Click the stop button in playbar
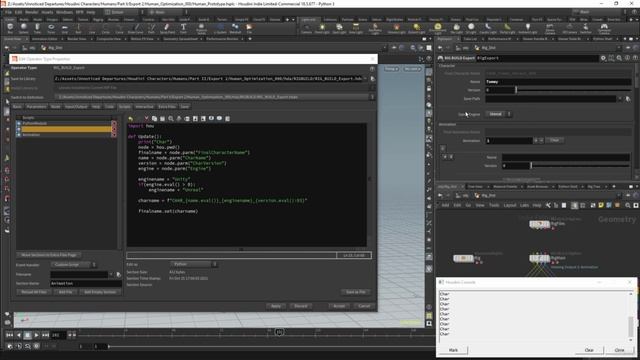Viewport: 640px width, 360px height. (x=27, y=335)
